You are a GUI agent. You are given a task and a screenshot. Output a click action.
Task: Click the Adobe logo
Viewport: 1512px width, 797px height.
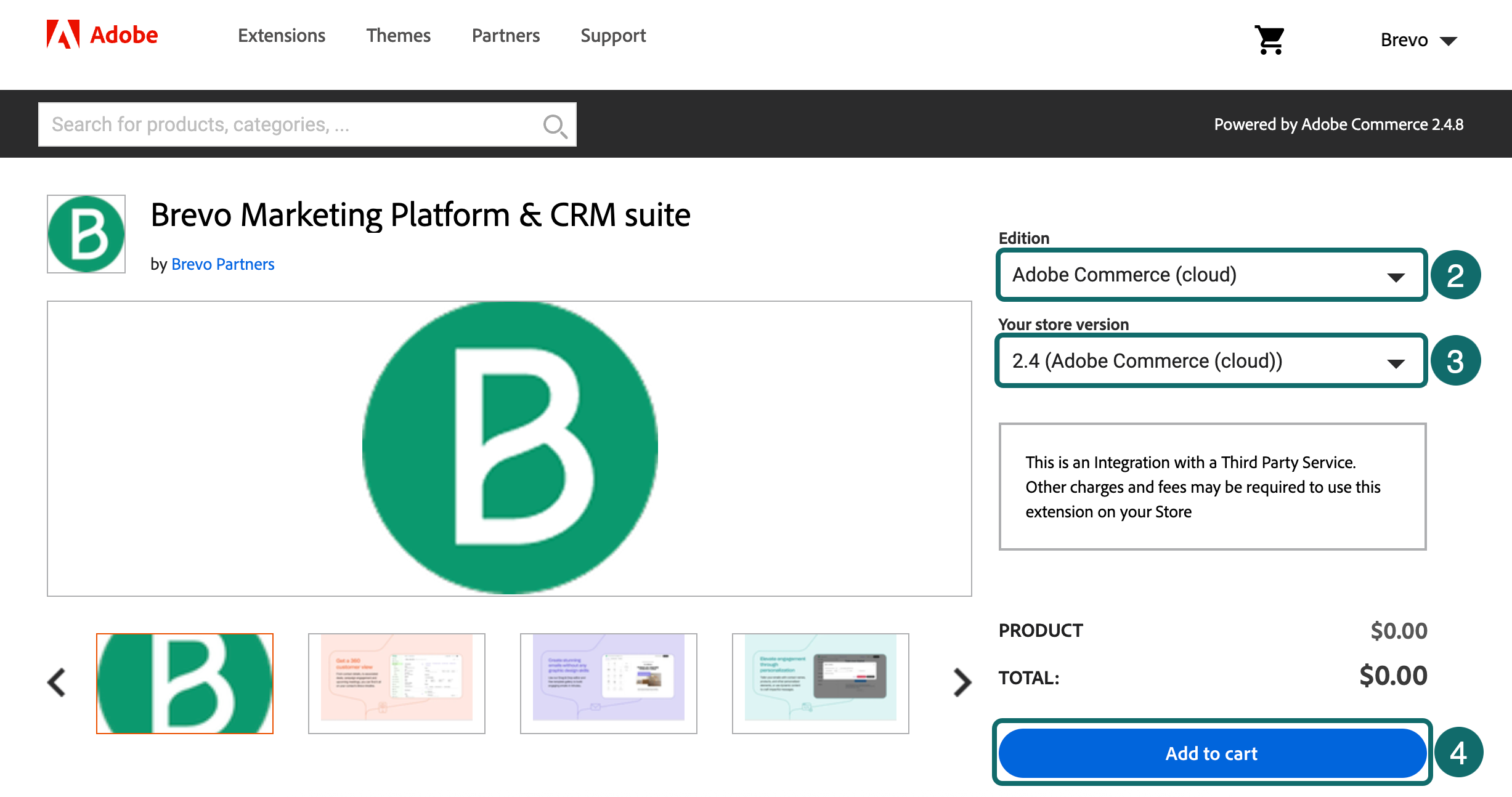click(x=100, y=35)
